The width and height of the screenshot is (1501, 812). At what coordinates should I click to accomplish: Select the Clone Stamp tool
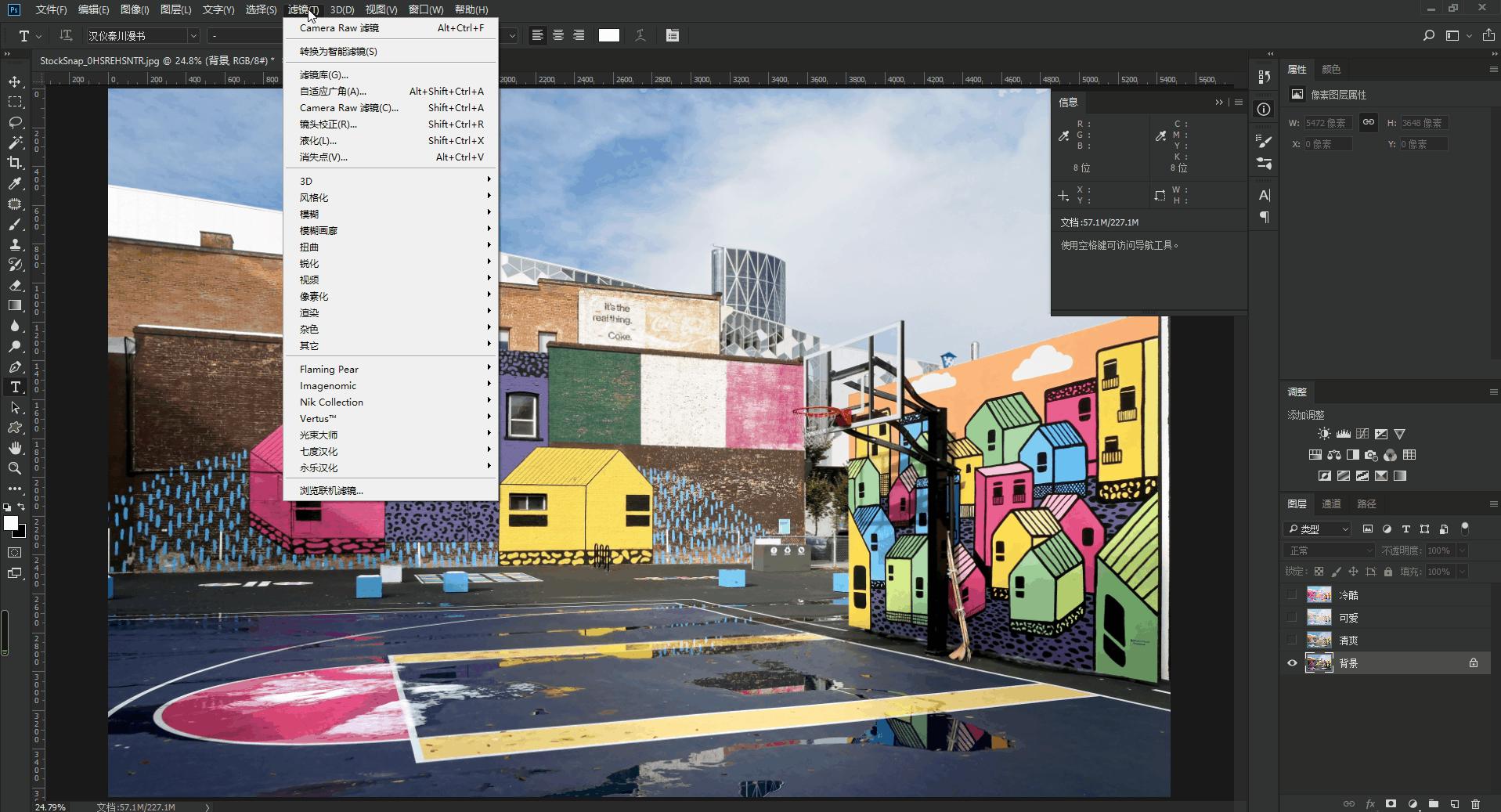(15, 244)
